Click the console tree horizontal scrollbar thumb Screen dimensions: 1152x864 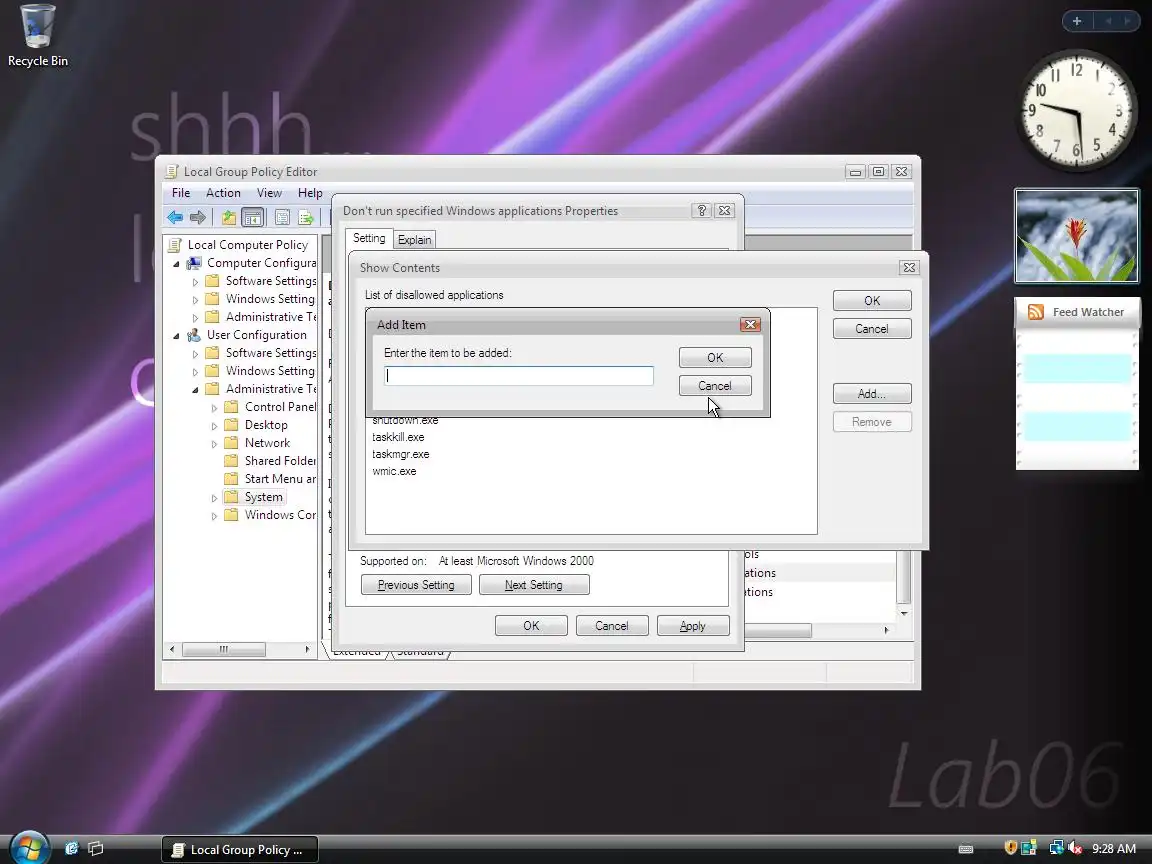223,649
